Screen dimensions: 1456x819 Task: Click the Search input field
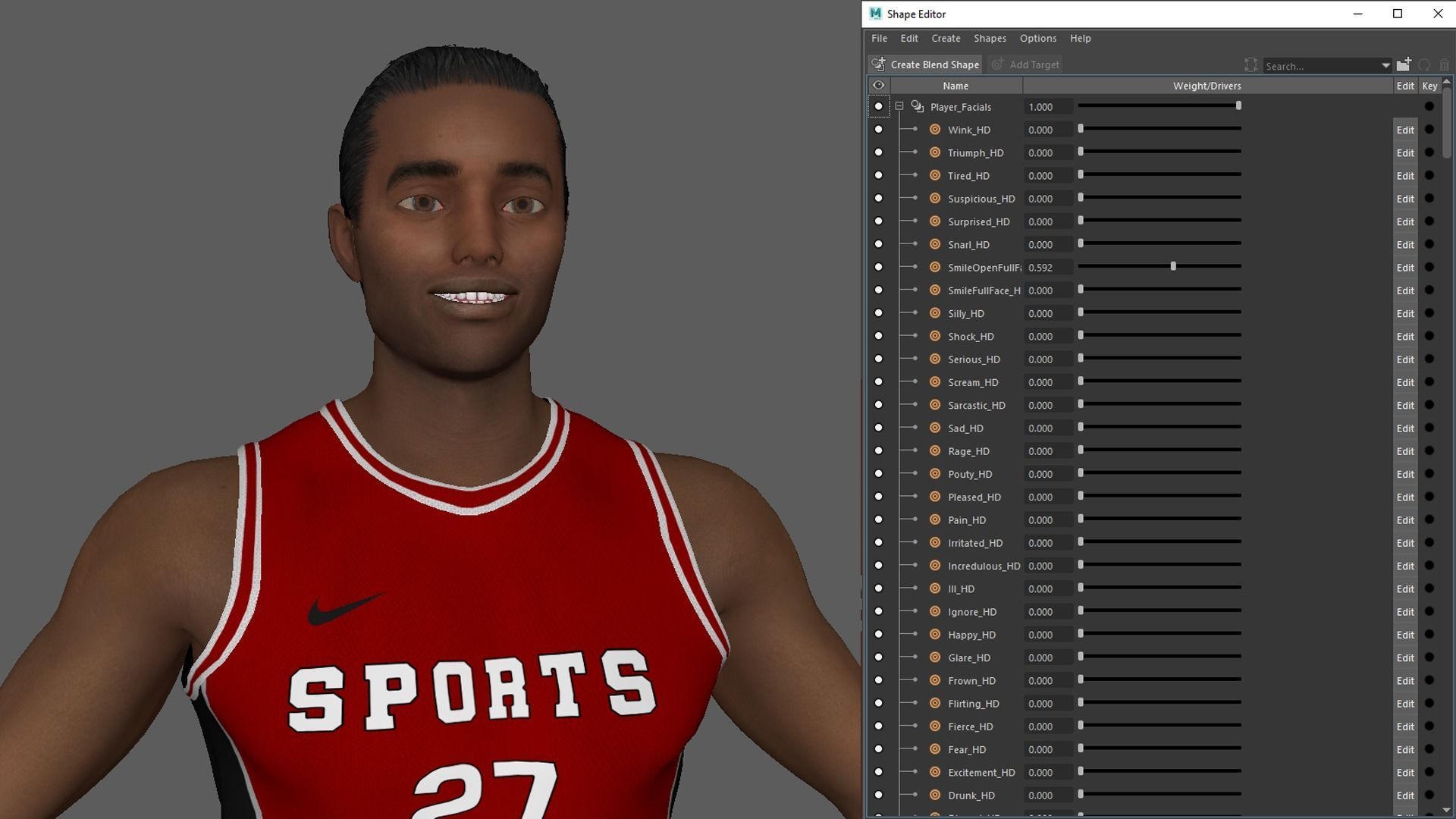1320,66
